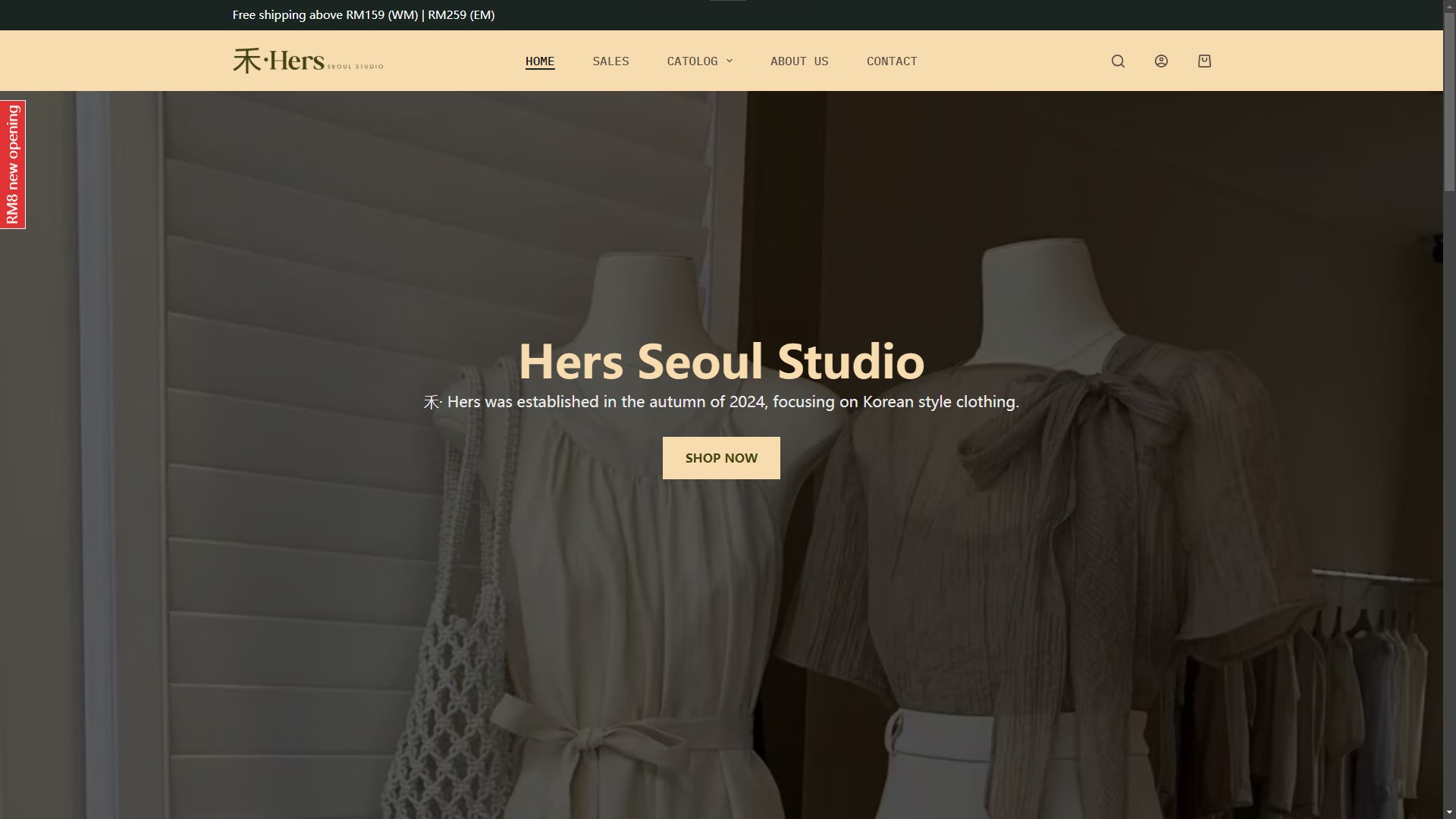Screen dimensions: 1456x819
Task: Open the red RM8 new opening tab
Action: tap(13, 165)
